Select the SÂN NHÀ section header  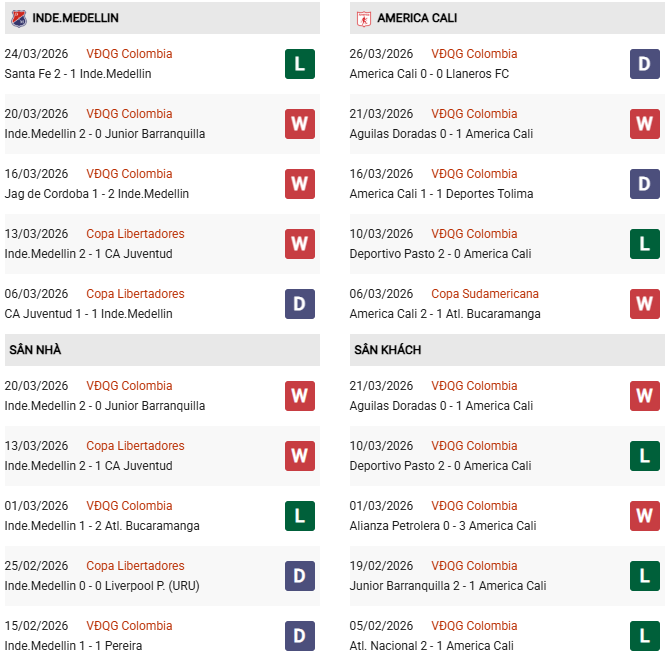[x=36, y=350]
